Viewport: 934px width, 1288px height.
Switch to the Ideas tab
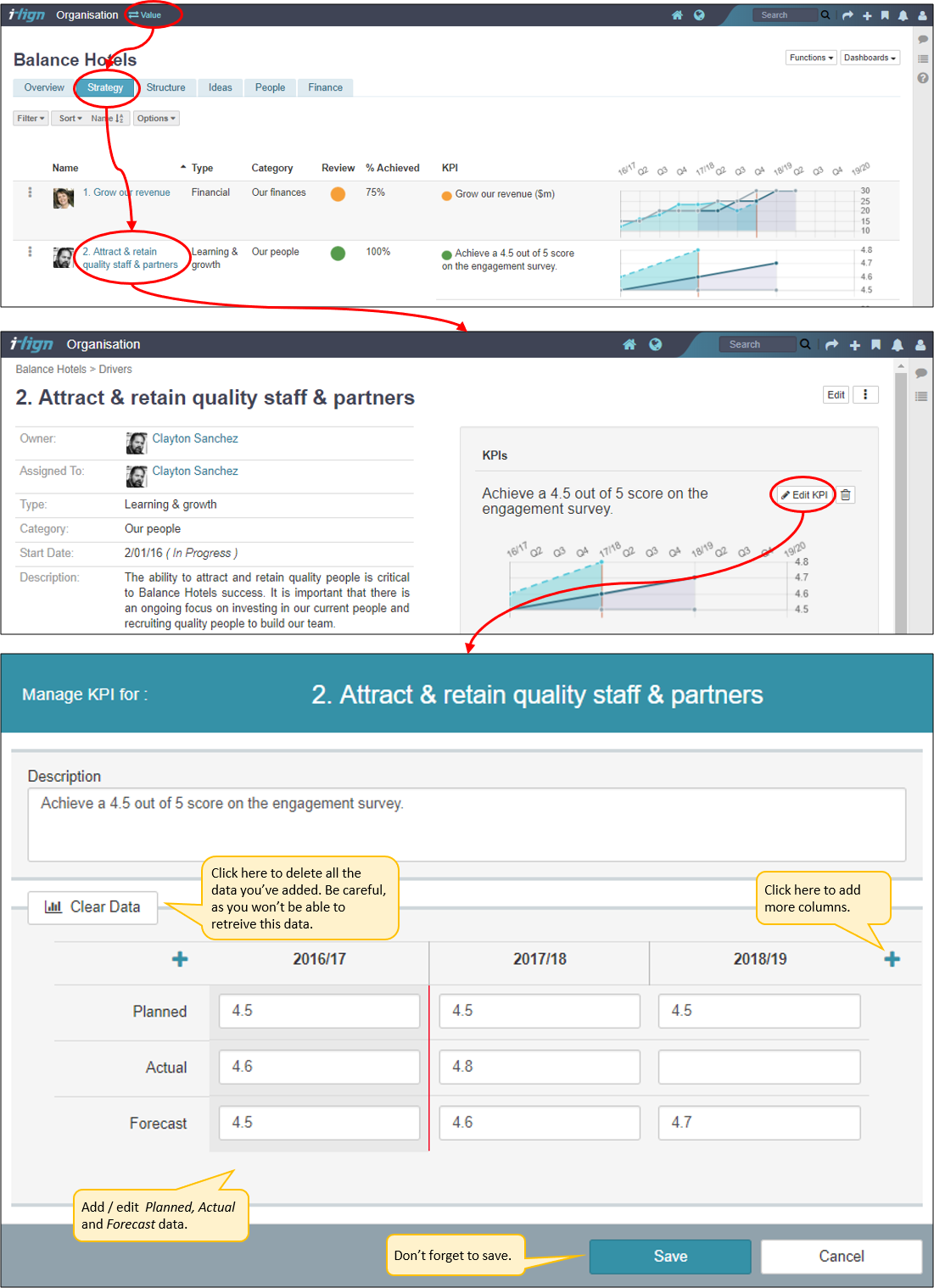(221, 87)
